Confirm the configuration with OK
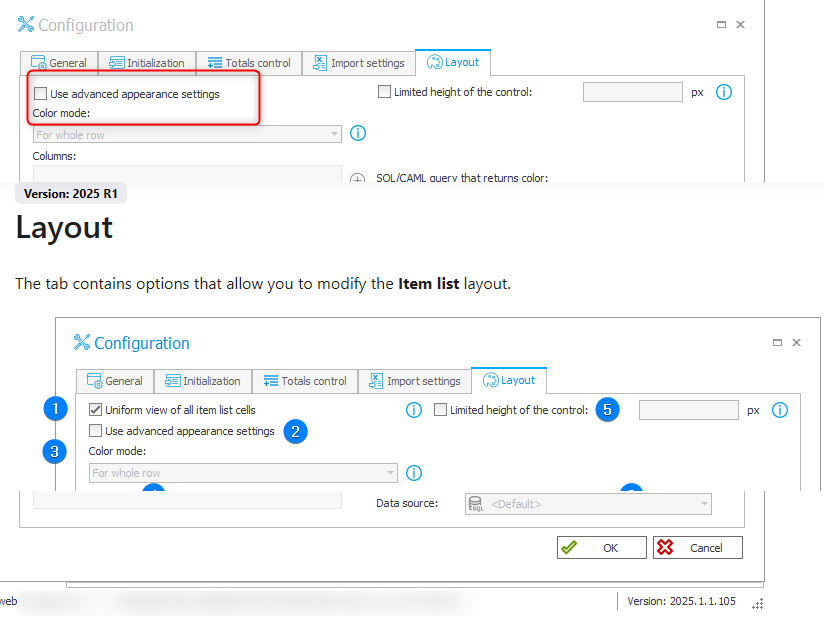 [x=602, y=547]
